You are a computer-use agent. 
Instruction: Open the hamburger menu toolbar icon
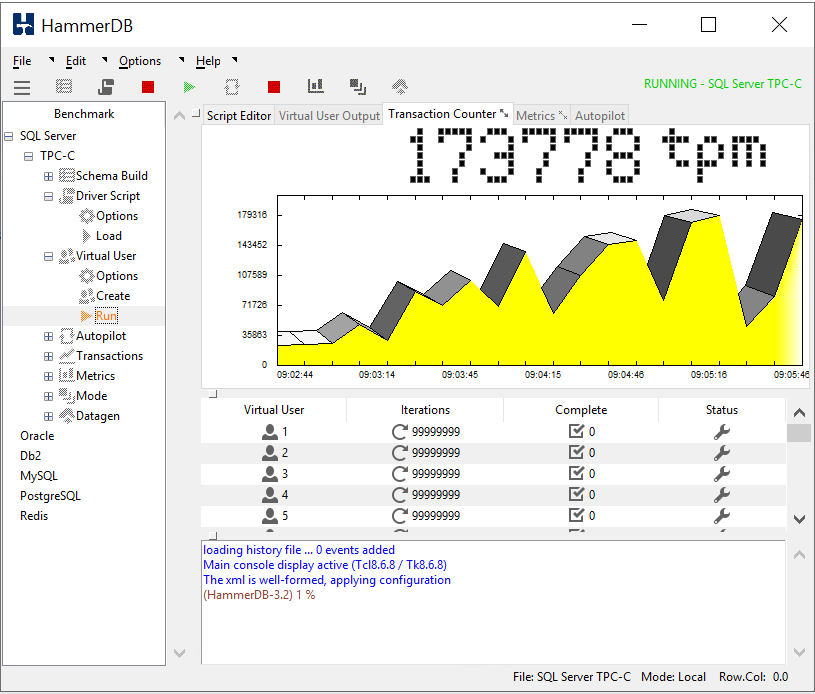(x=21, y=87)
